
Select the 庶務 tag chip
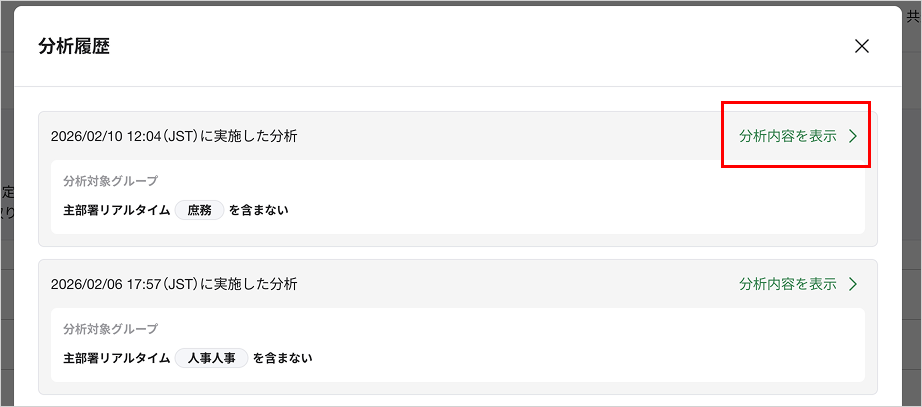tap(199, 210)
